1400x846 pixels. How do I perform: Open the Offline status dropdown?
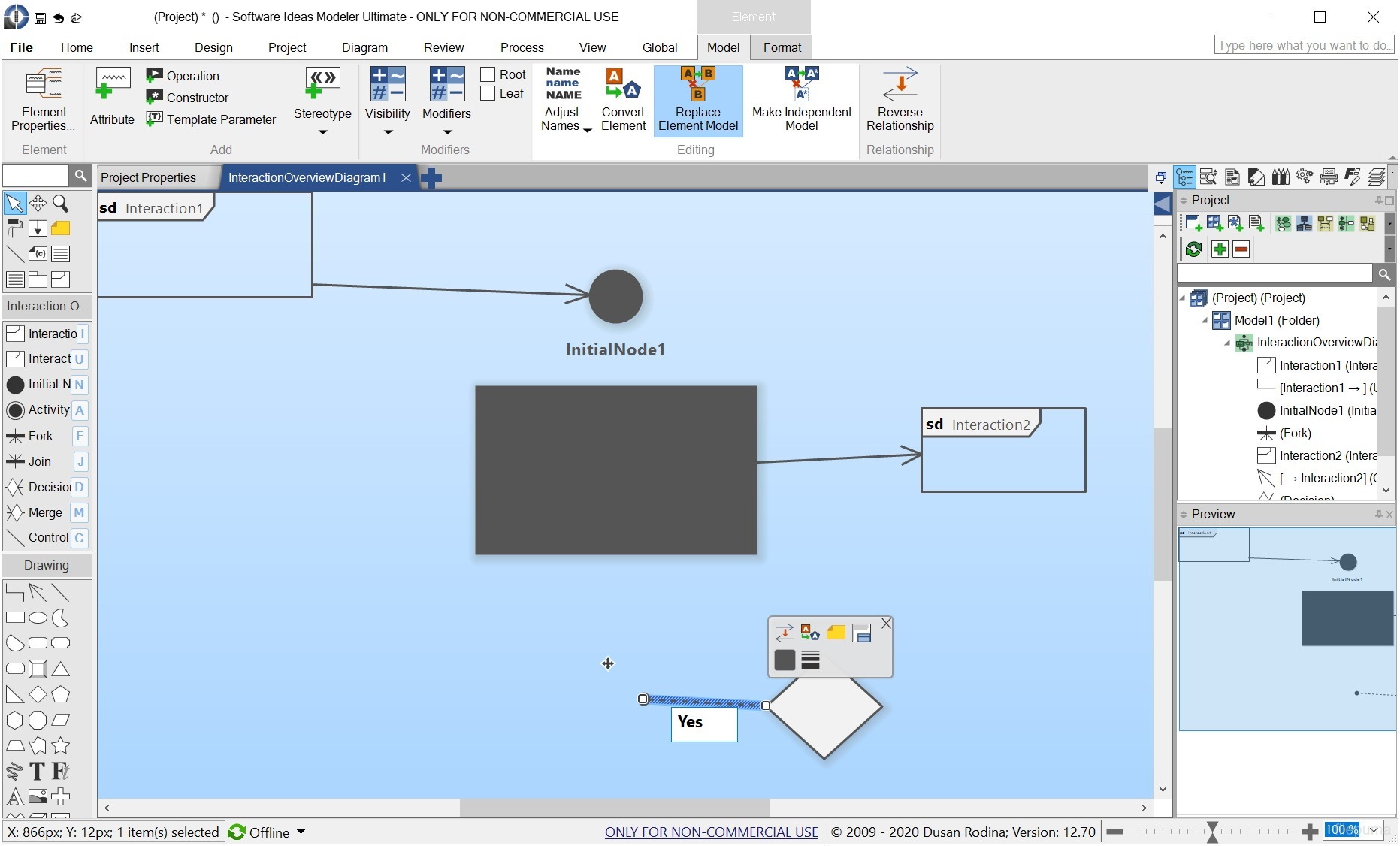tap(301, 832)
